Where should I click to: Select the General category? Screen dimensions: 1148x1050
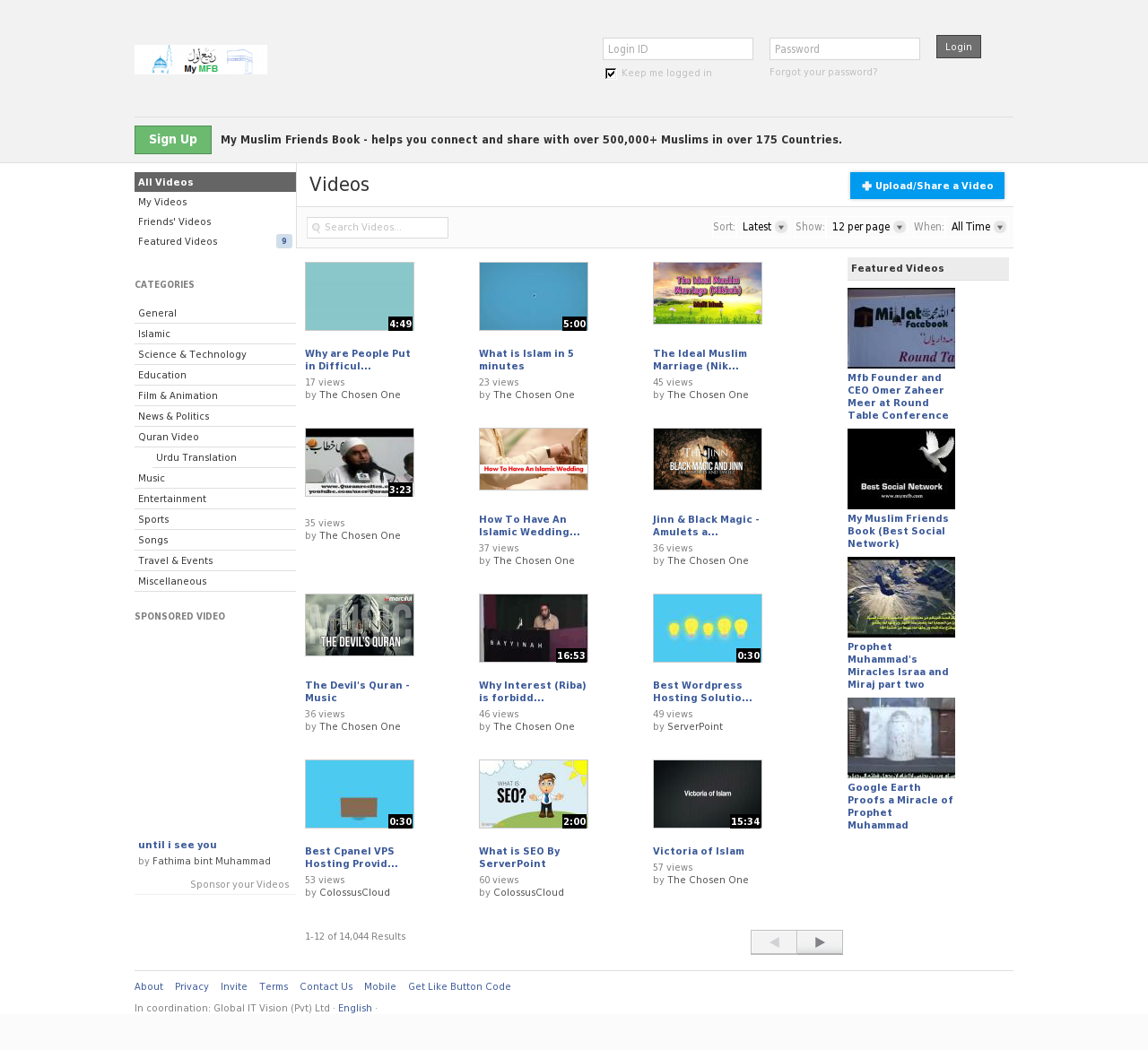point(215,313)
